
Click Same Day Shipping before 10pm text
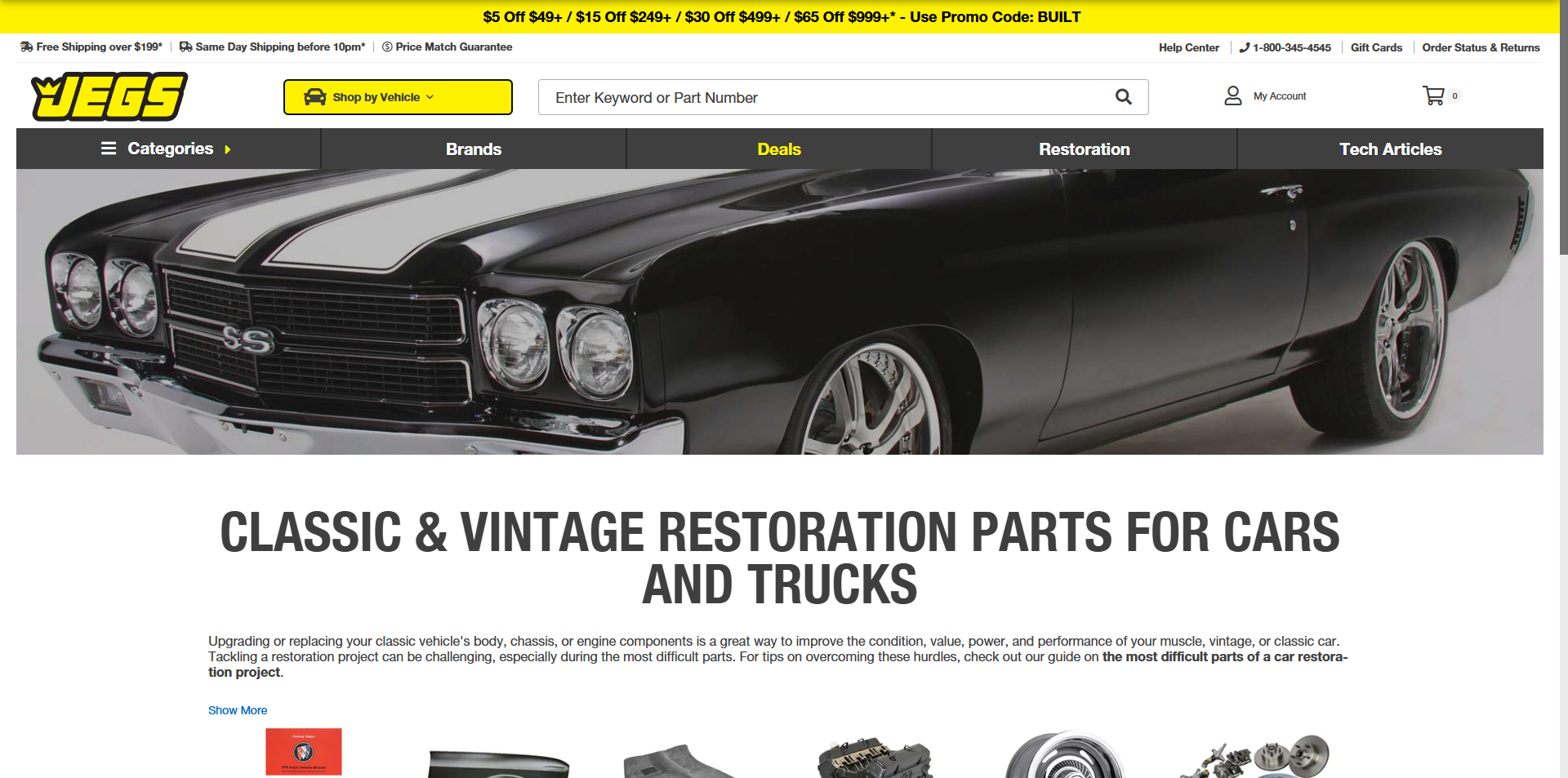tap(280, 47)
